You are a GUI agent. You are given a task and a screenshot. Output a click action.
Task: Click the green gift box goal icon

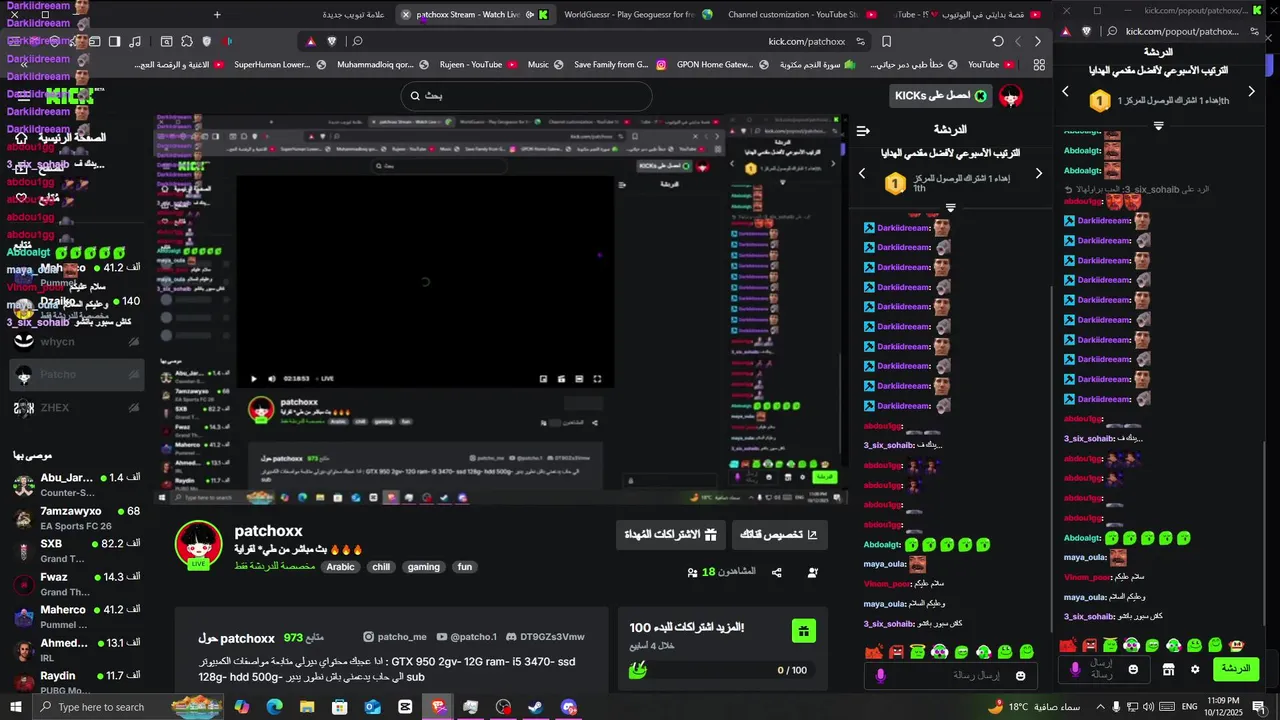pyautogui.click(x=802, y=630)
